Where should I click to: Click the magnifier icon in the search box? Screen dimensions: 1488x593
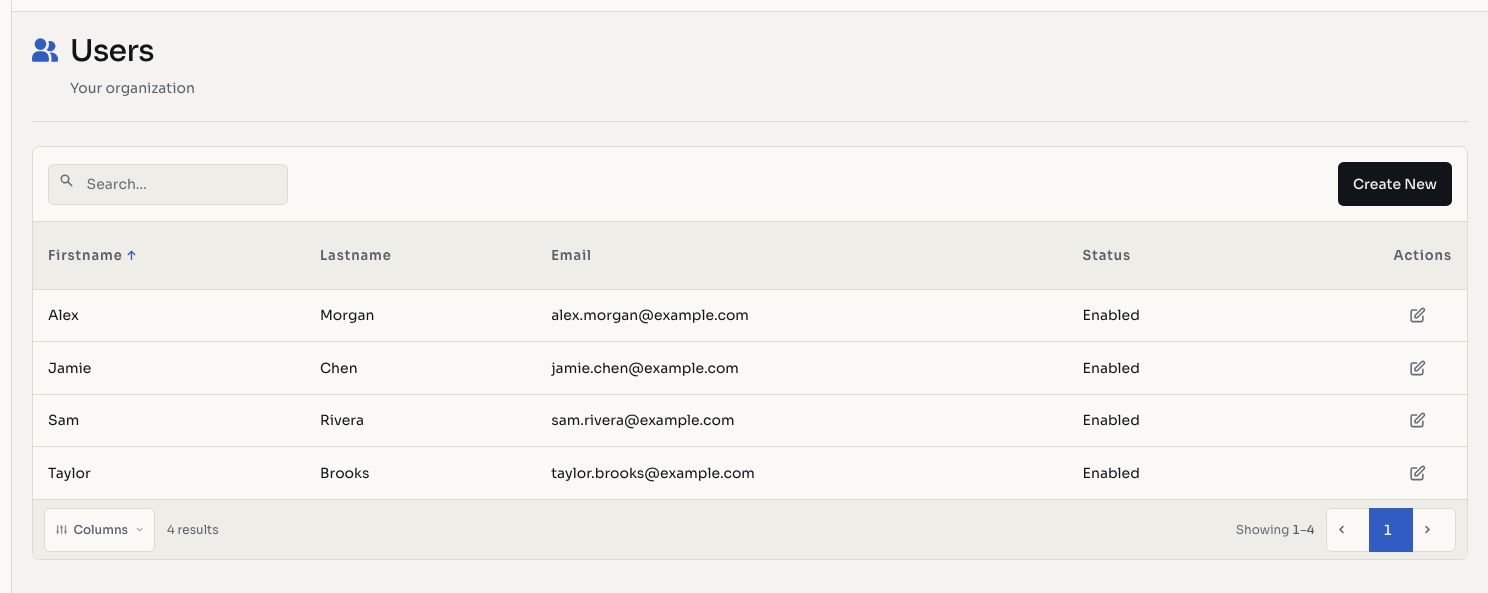[x=67, y=182]
